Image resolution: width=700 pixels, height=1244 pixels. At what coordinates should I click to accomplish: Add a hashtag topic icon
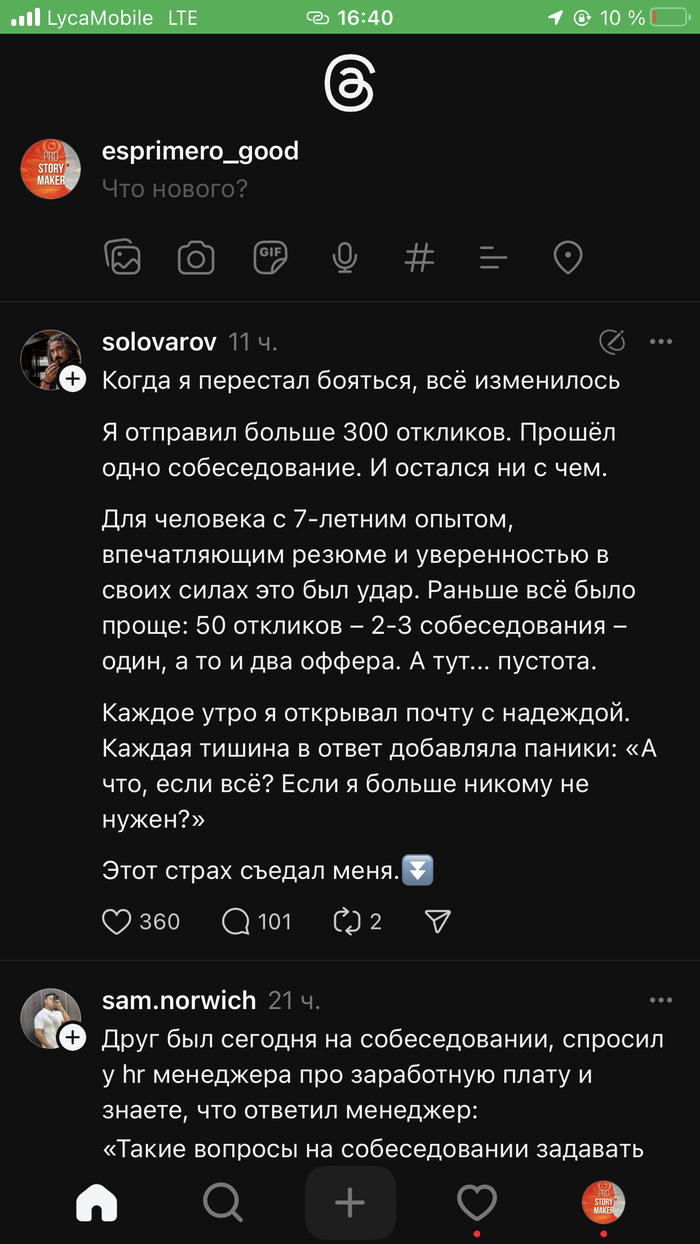[x=419, y=258]
